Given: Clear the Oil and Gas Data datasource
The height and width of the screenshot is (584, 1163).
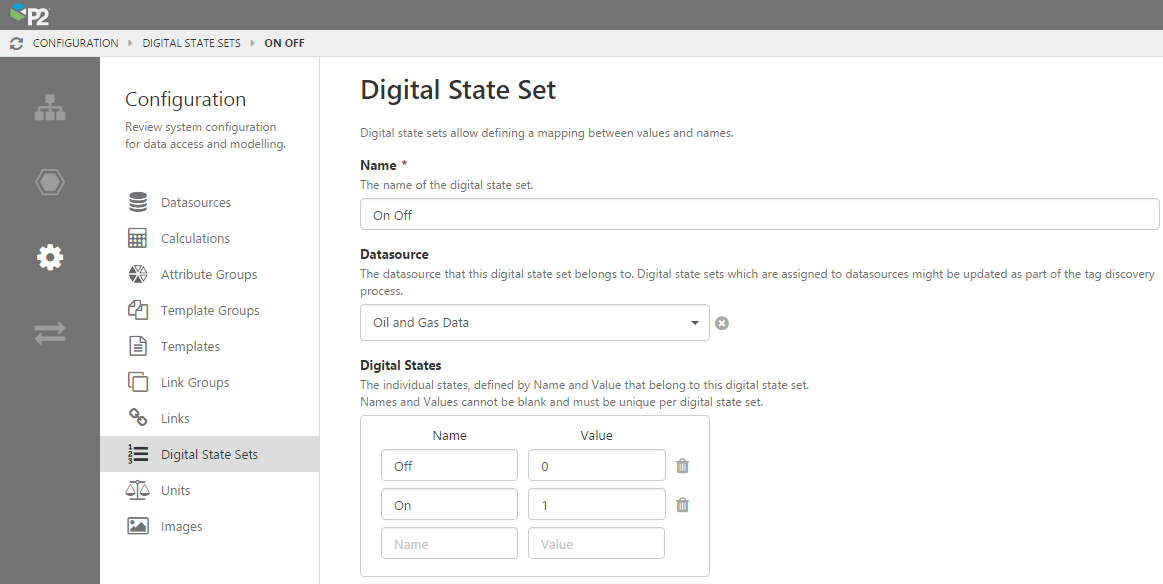Looking at the screenshot, I should point(722,323).
